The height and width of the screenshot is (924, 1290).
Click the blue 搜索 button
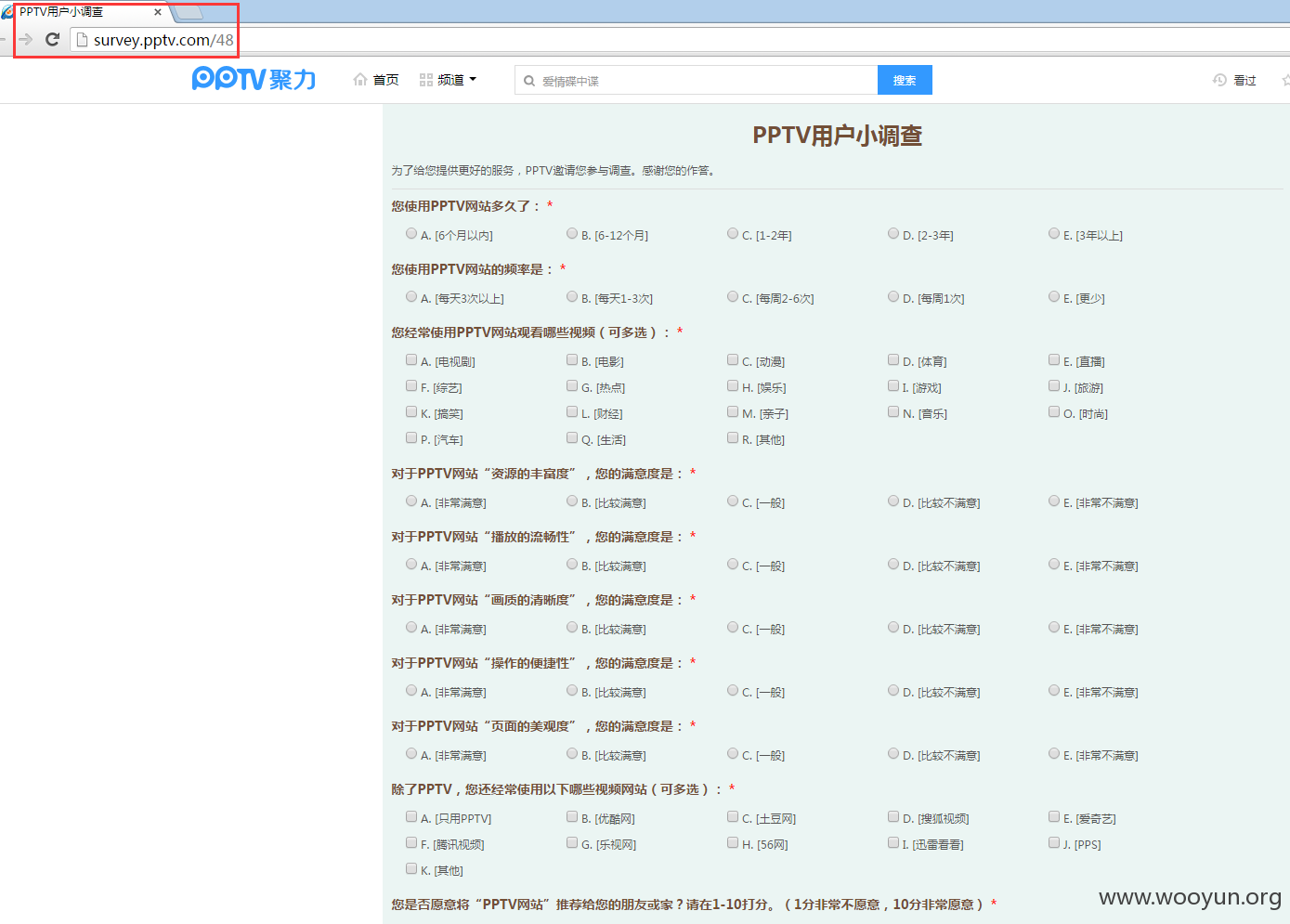905,80
